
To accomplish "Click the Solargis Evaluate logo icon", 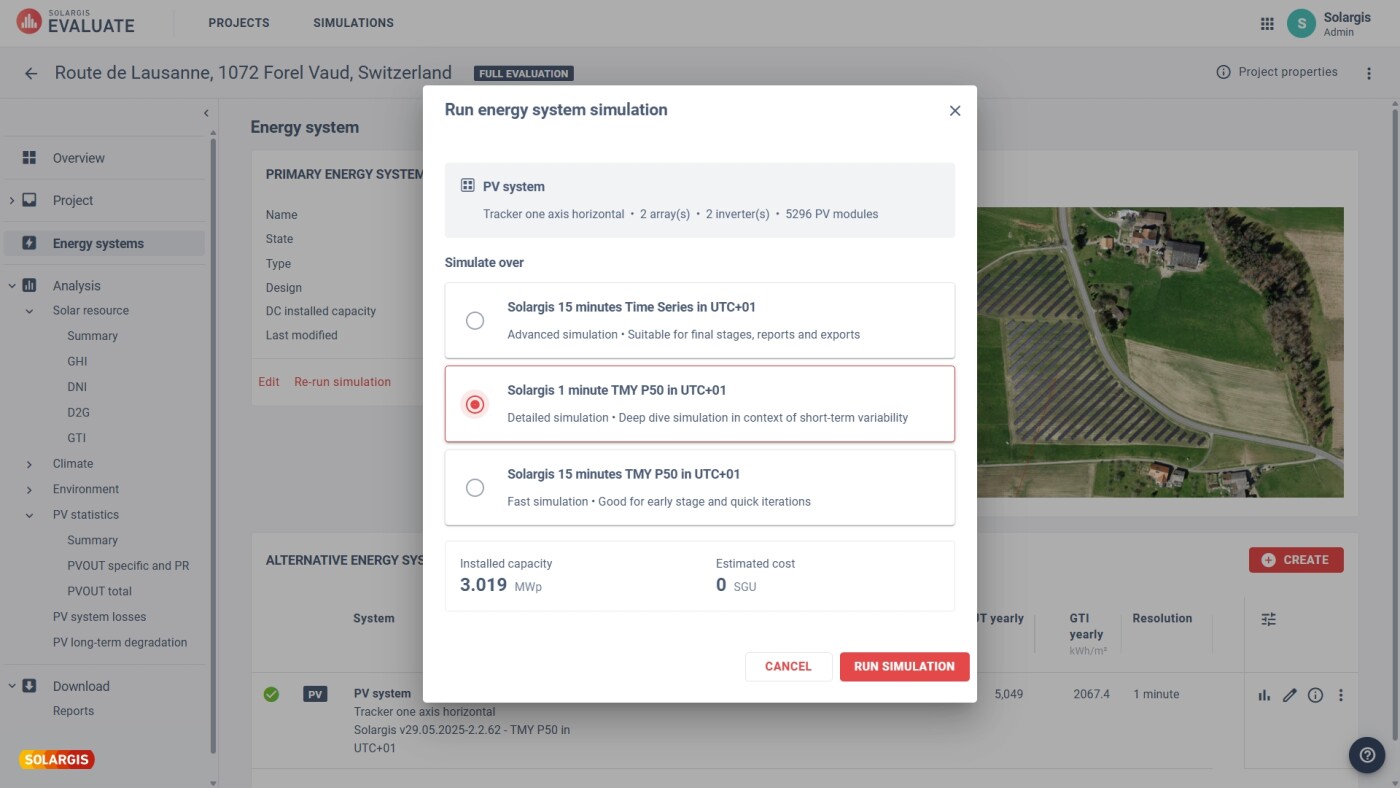I will 29,22.
